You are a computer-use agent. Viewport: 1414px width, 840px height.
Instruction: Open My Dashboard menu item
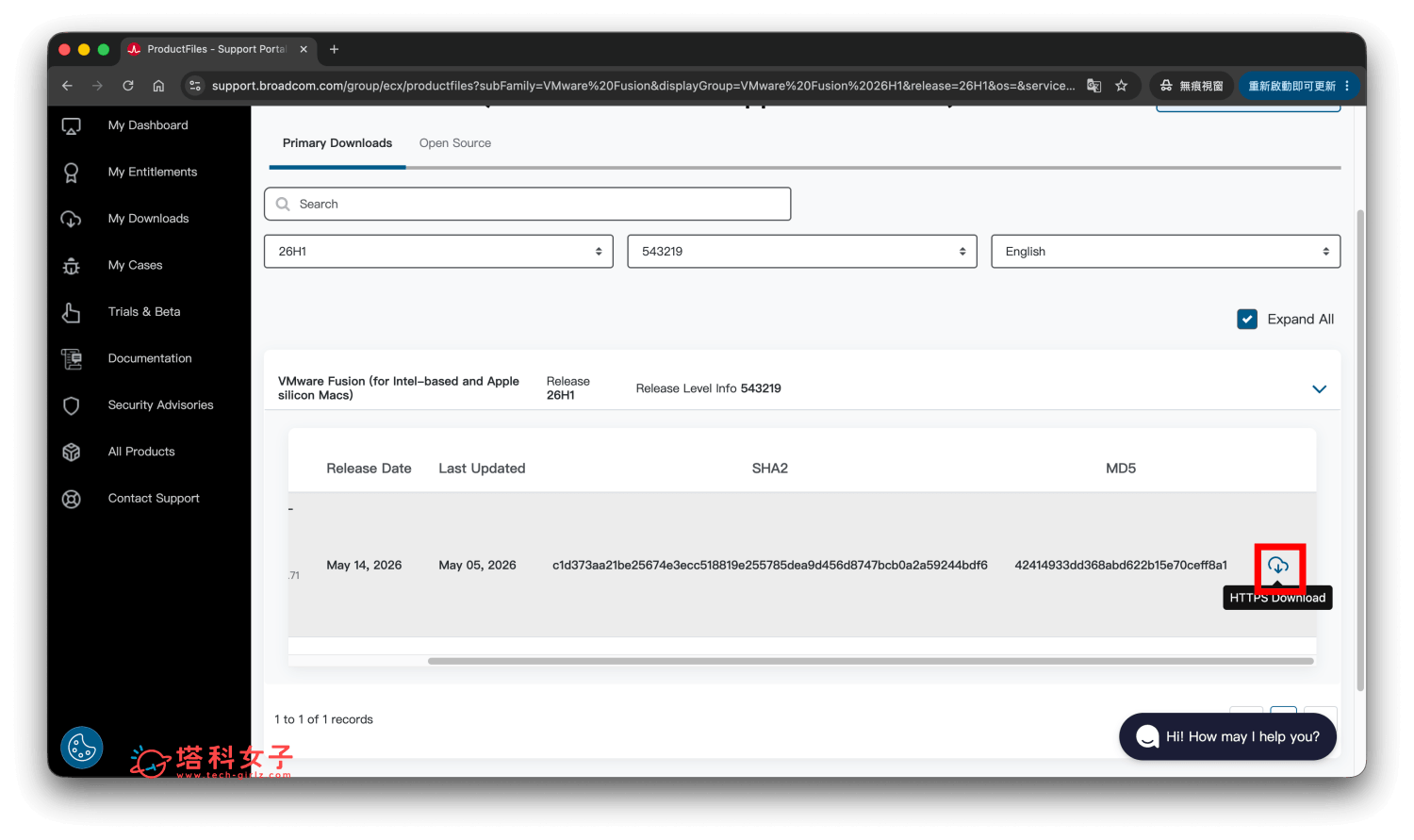click(148, 125)
